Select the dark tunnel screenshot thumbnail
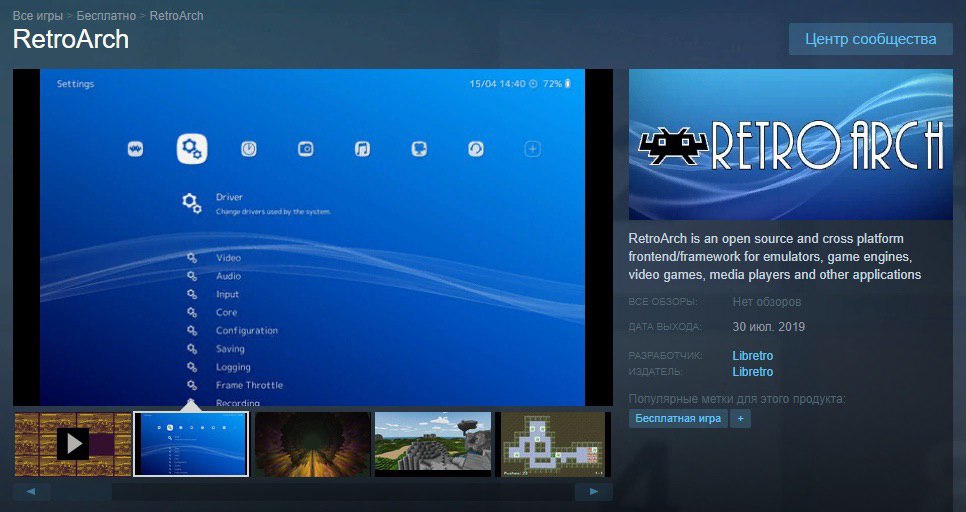This screenshot has width=966, height=512. (x=312, y=444)
